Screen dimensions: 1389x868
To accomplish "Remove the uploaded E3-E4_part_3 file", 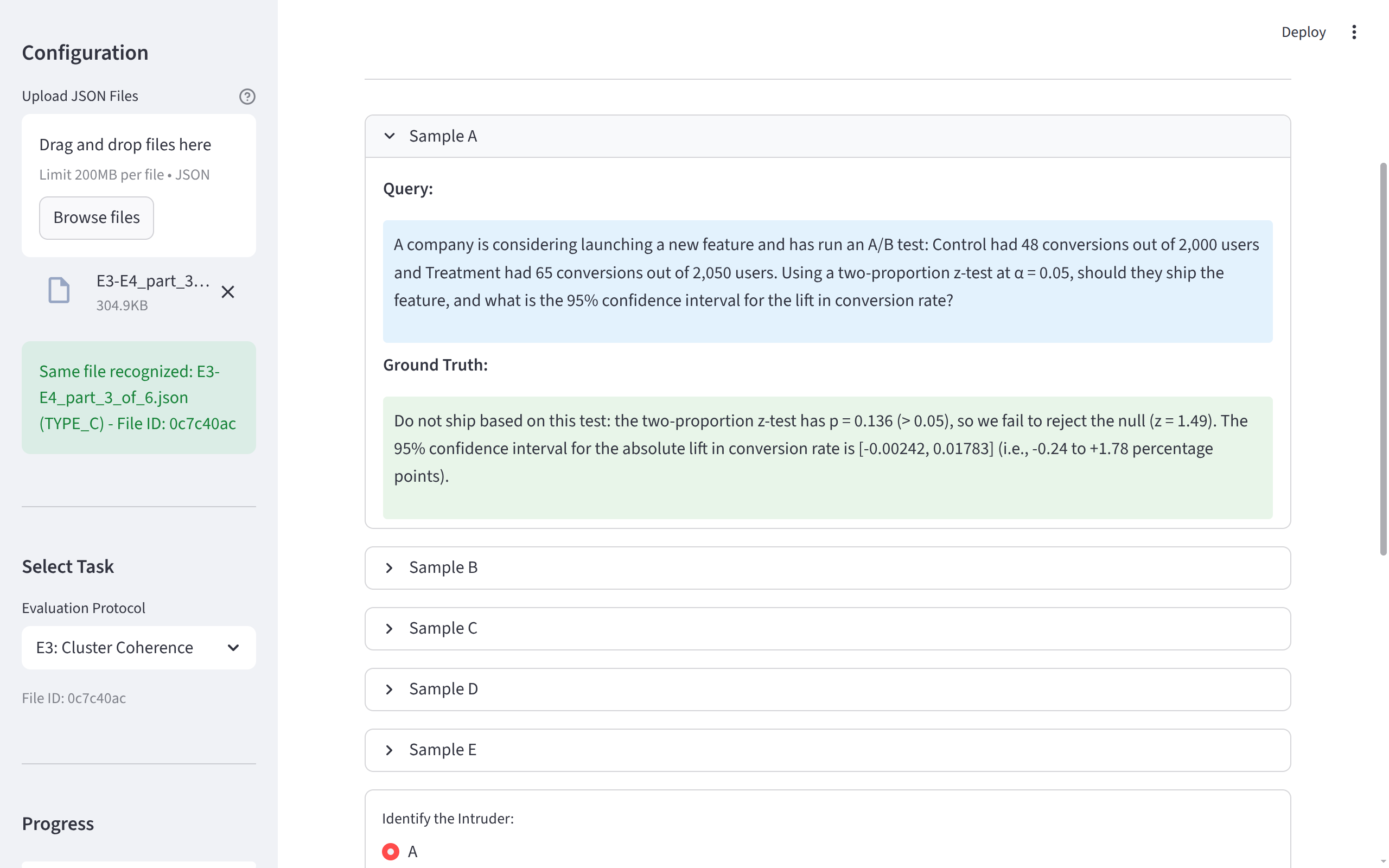I will 228,292.
